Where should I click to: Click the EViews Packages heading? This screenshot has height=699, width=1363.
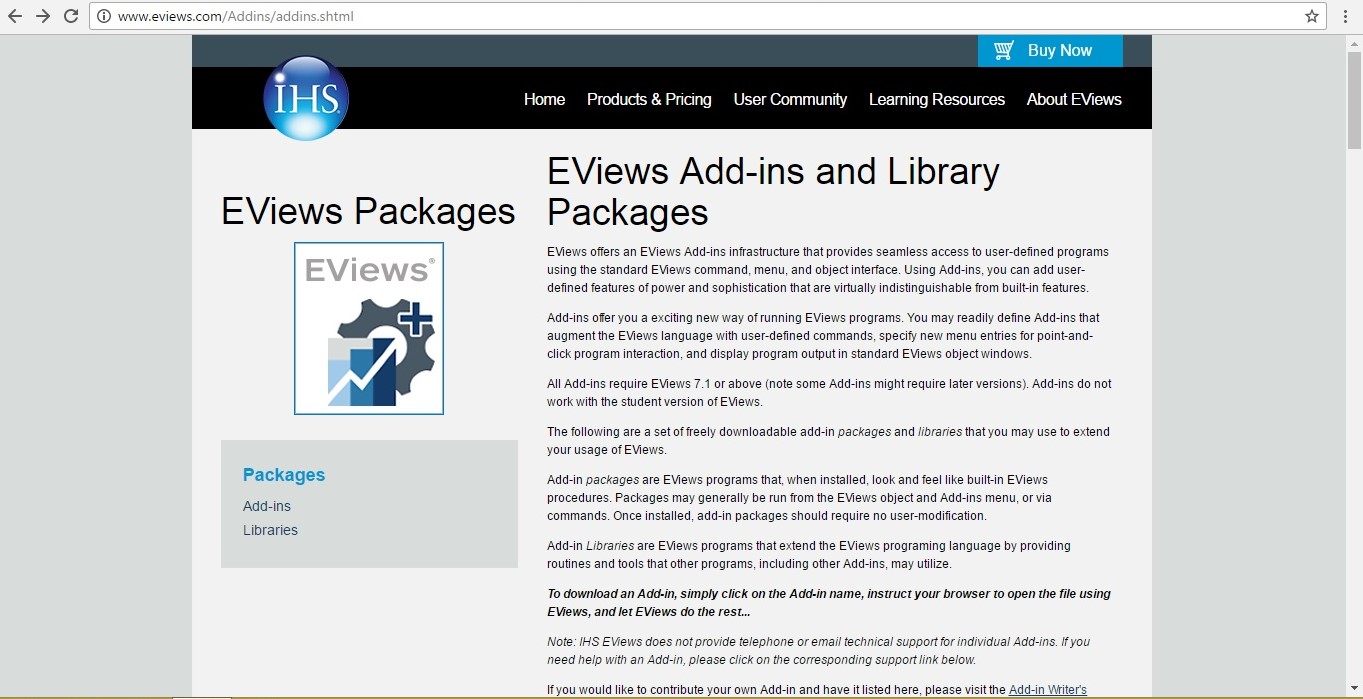click(x=369, y=212)
